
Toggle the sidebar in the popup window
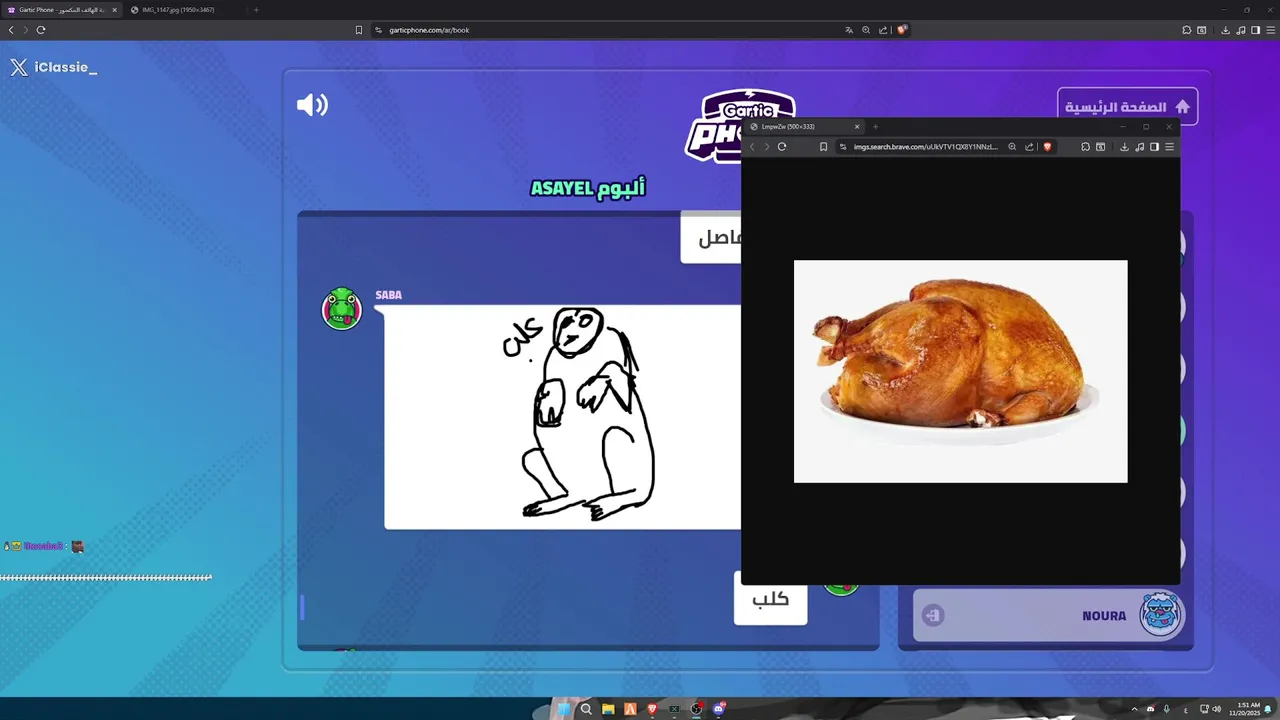coord(1154,147)
